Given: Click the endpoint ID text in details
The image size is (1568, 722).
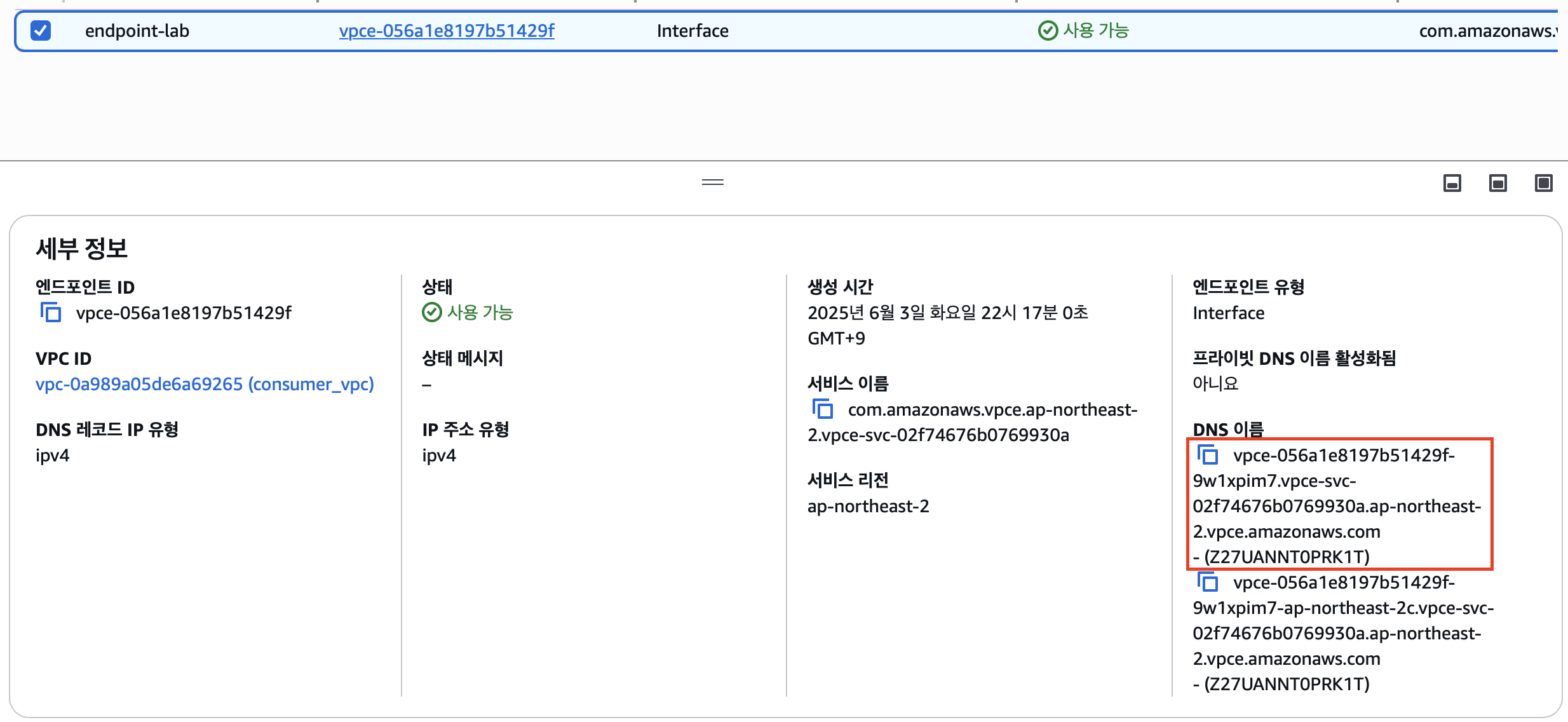Looking at the screenshot, I should coord(184,313).
